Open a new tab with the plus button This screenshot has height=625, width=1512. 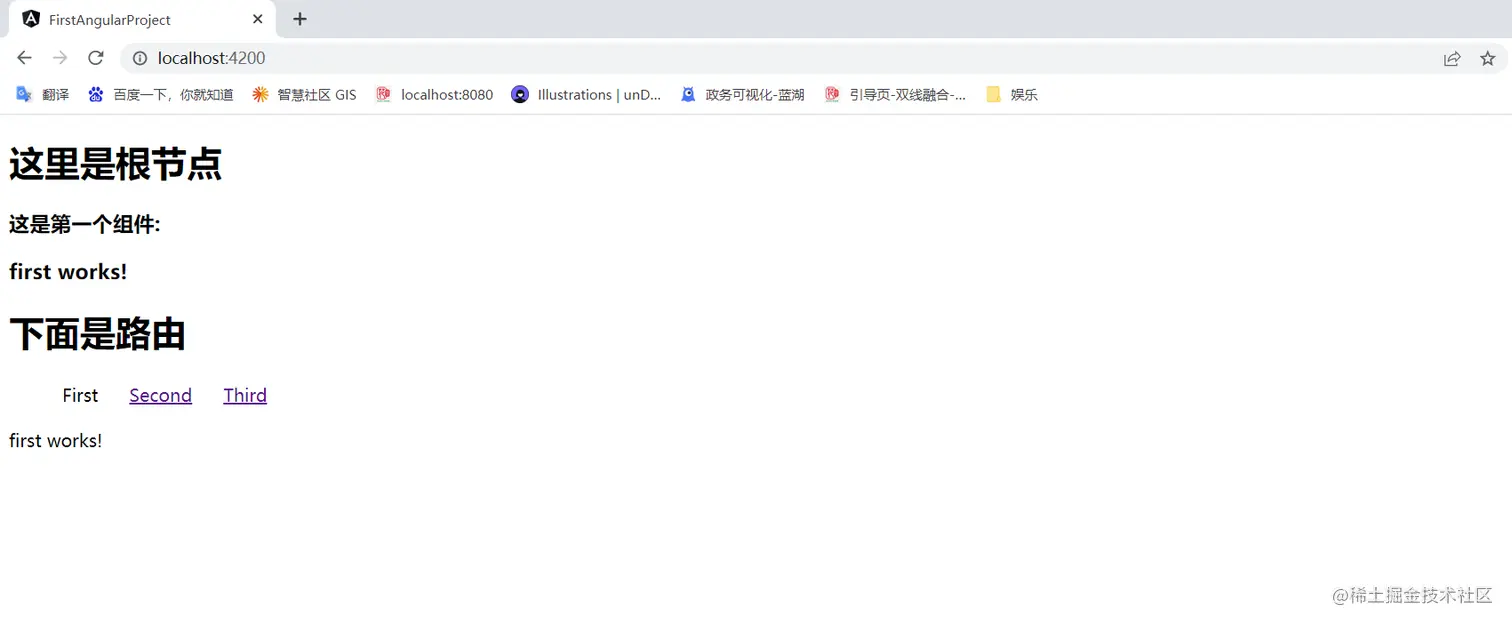300,19
